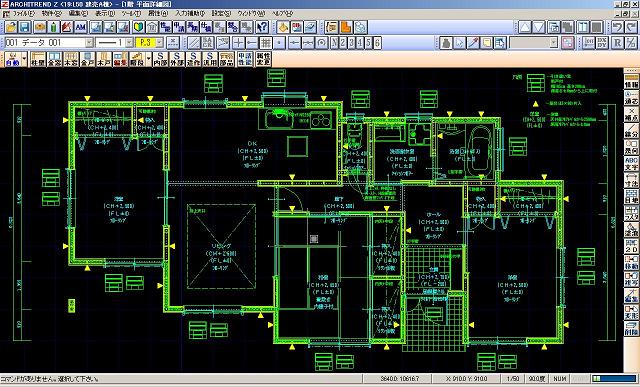Image resolution: width=640 pixels, height=387 pixels.
Task: Click the S 内部 button
Action: click(x=160, y=59)
